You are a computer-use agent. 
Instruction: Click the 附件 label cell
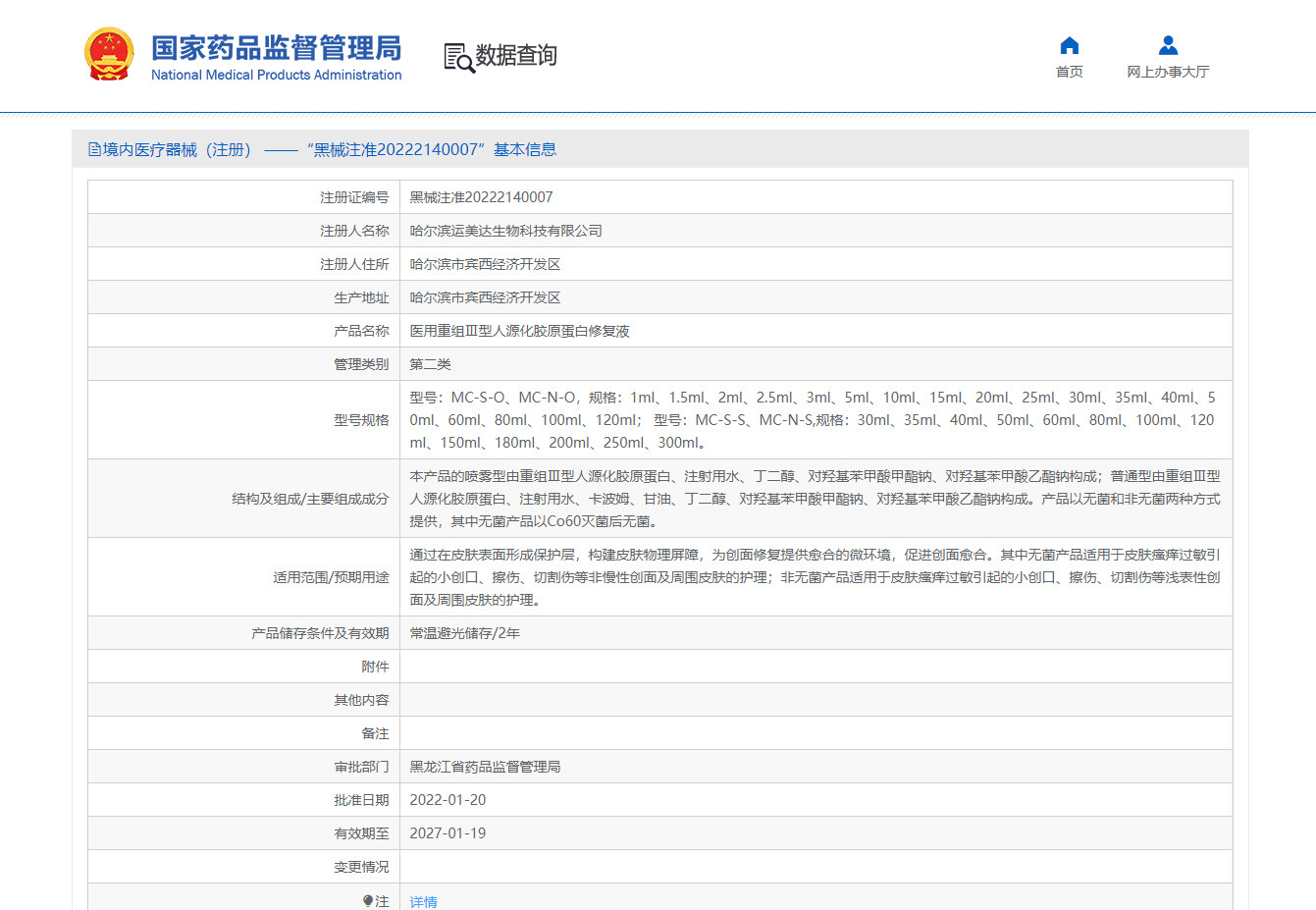pos(244,667)
